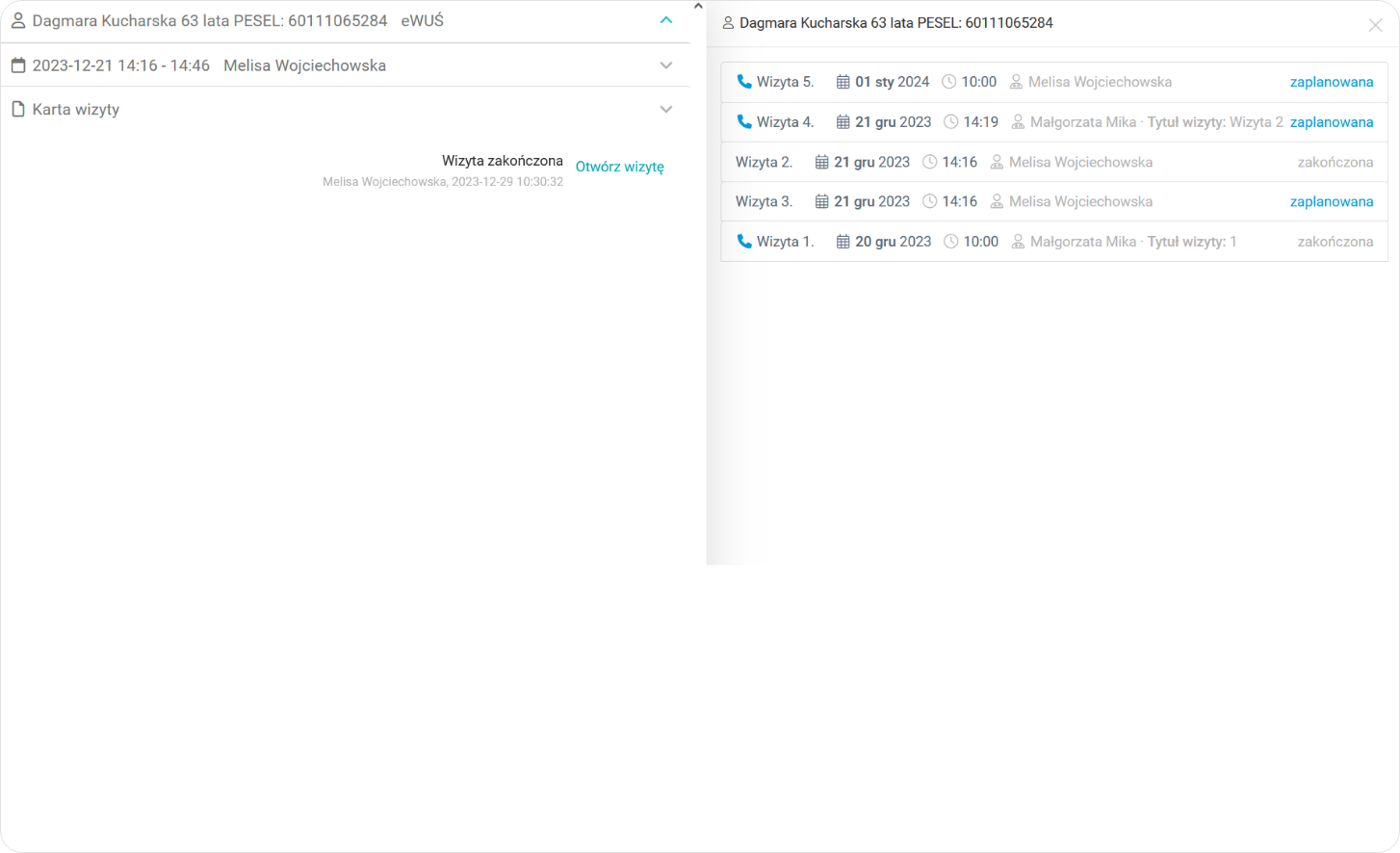
Task: Click the small collapse arrow above the divider
Action: [x=698, y=6]
